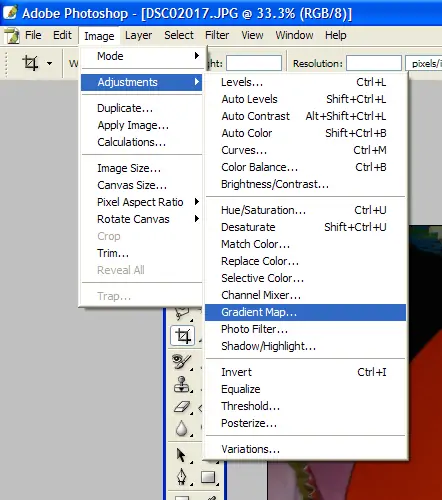
Task: Open Channel Mixer... adjustment
Action: point(305,295)
